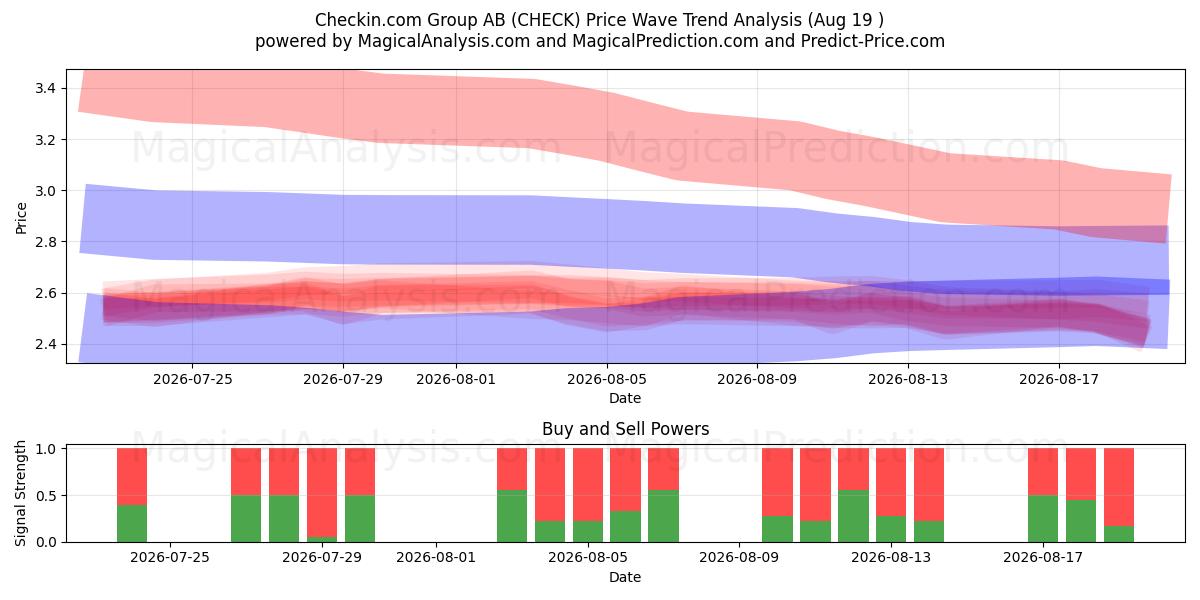Click 2026-08-09 on the Buy and Sell axis
Screen dimensions: 1200x600
[x=739, y=558]
